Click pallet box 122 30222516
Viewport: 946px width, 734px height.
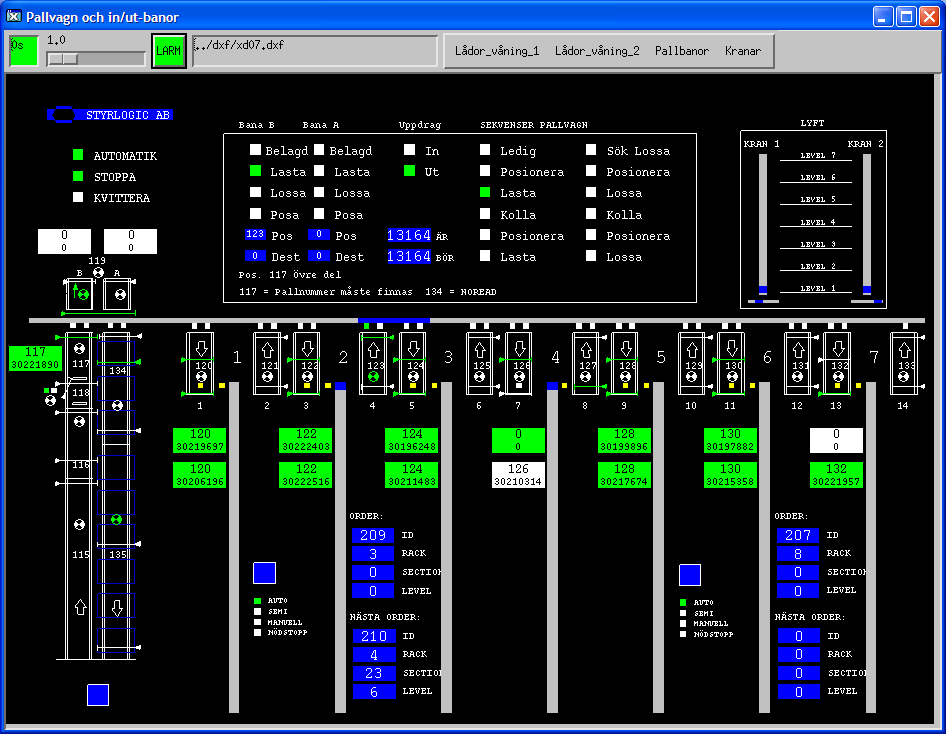coord(306,475)
